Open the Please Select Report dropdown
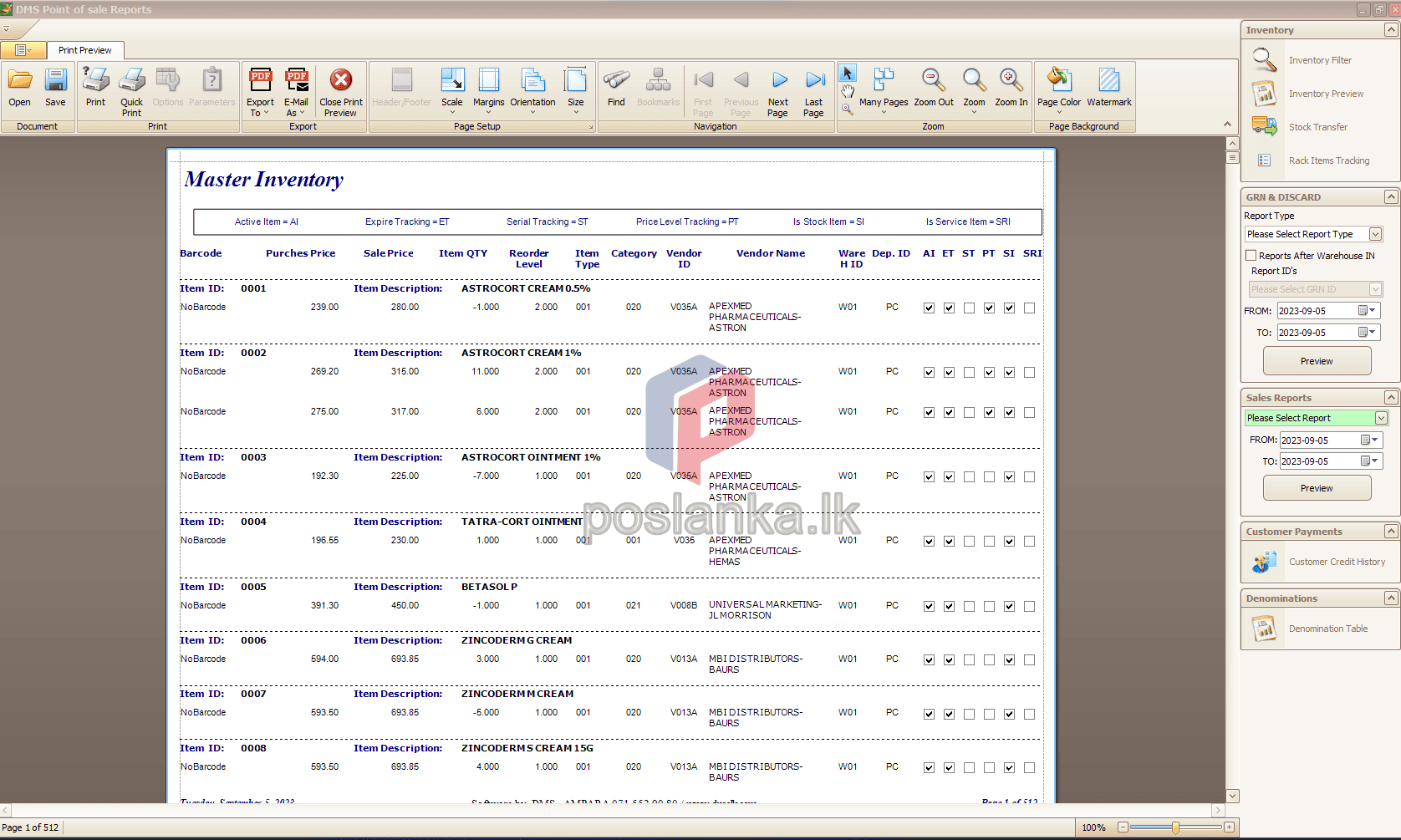The height and width of the screenshot is (840, 1401). (1381, 418)
